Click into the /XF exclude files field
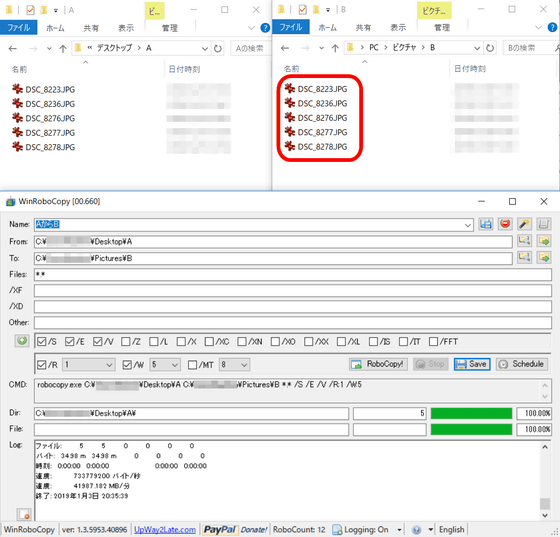Screen dimensions: 560x537 [x=293, y=291]
